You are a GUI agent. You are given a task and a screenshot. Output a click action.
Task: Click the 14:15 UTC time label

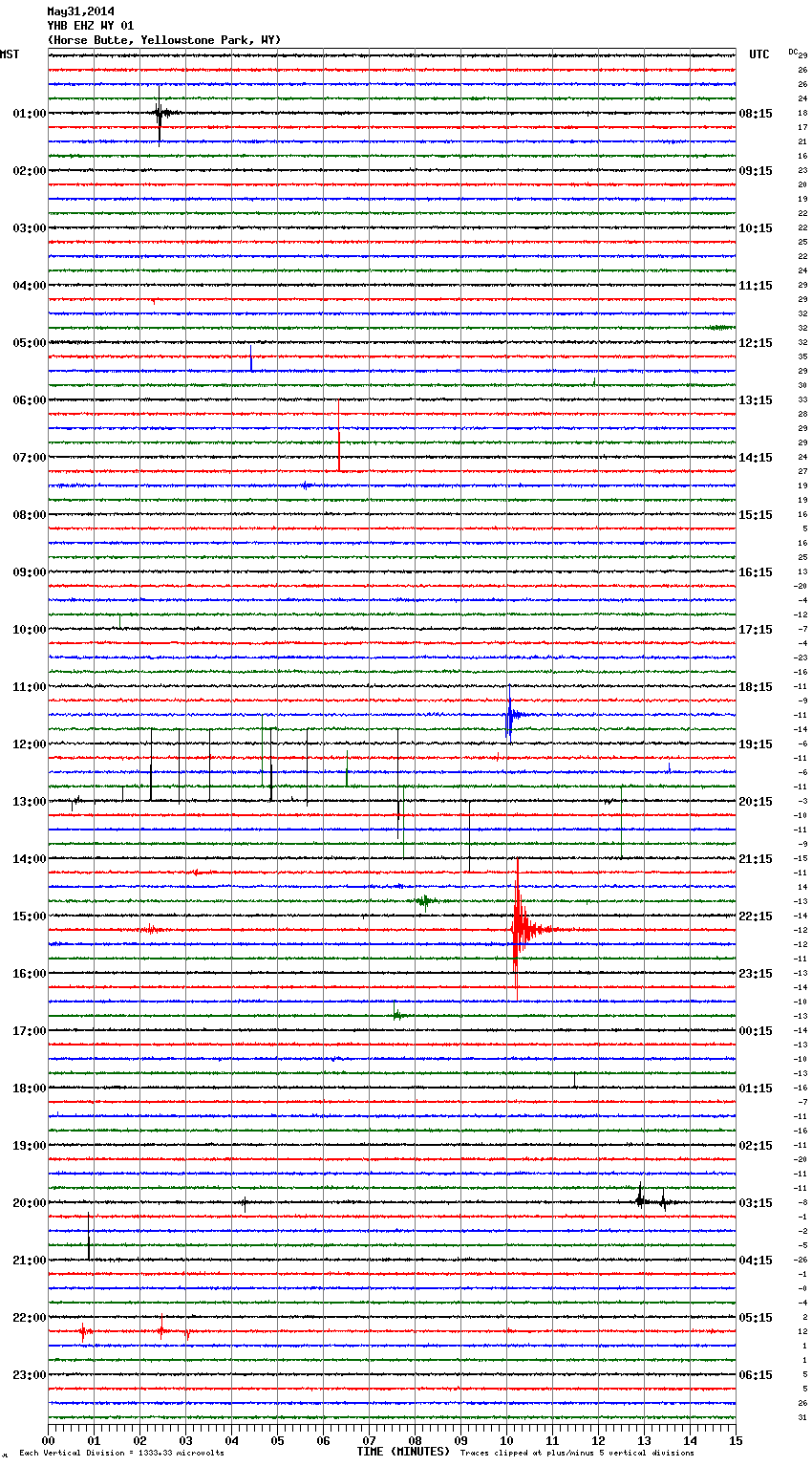756,458
